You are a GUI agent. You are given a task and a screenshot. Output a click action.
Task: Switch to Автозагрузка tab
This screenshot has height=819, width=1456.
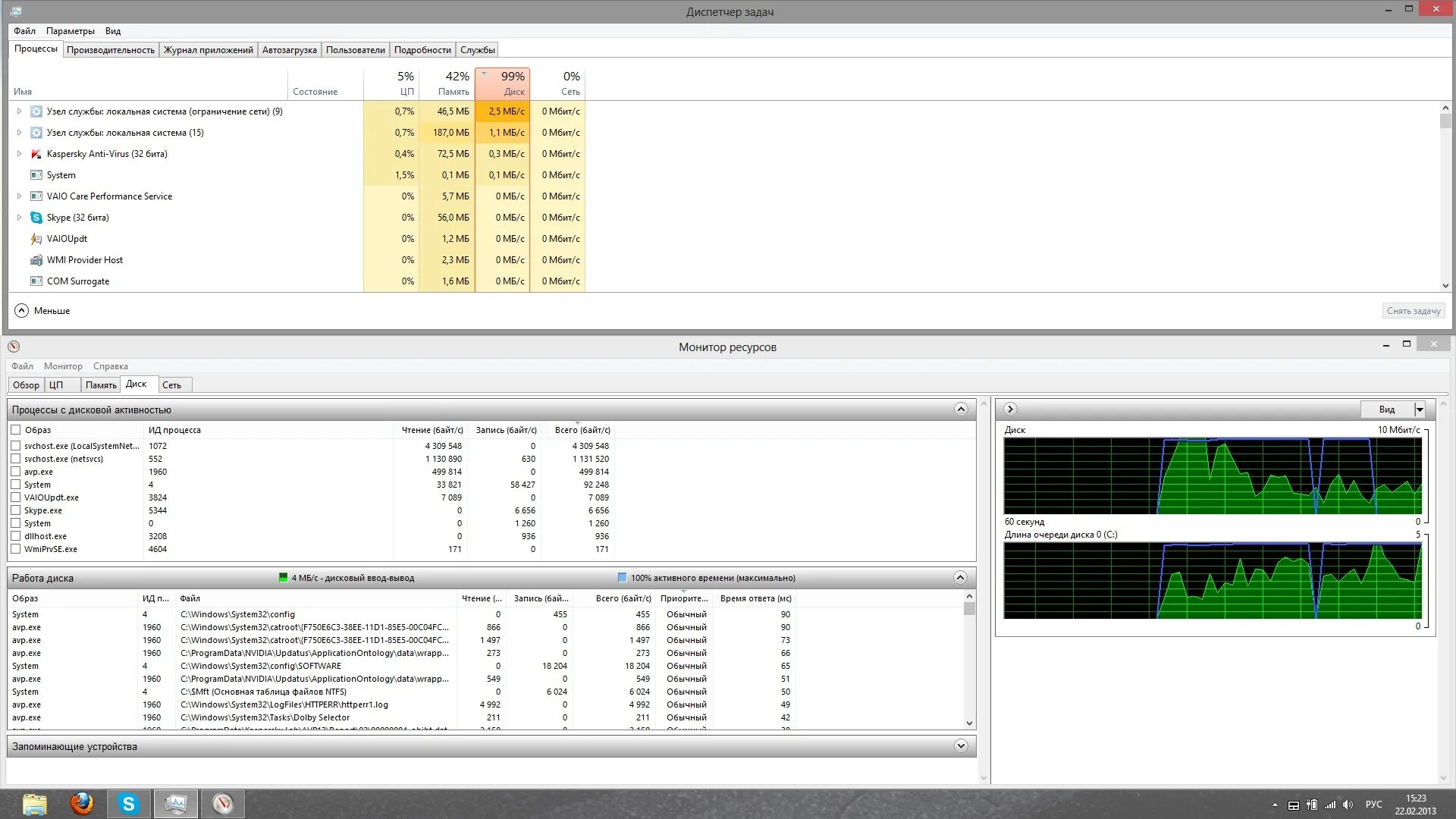(289, 50)
